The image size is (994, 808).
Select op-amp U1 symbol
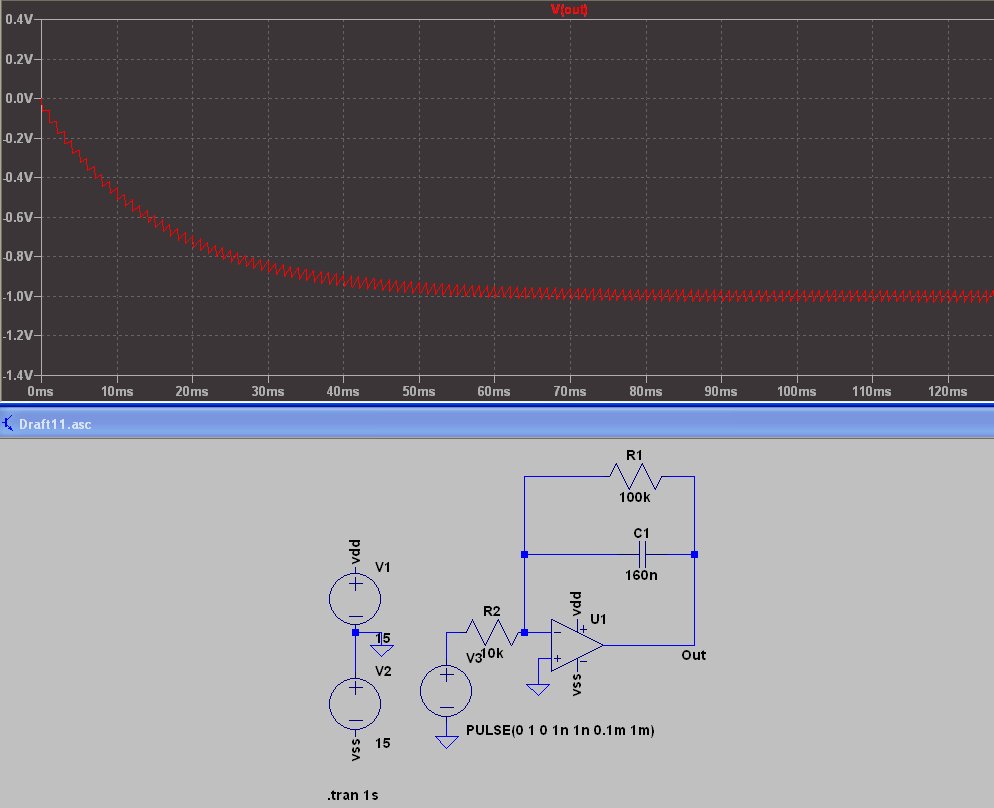(x=577, y=645)
